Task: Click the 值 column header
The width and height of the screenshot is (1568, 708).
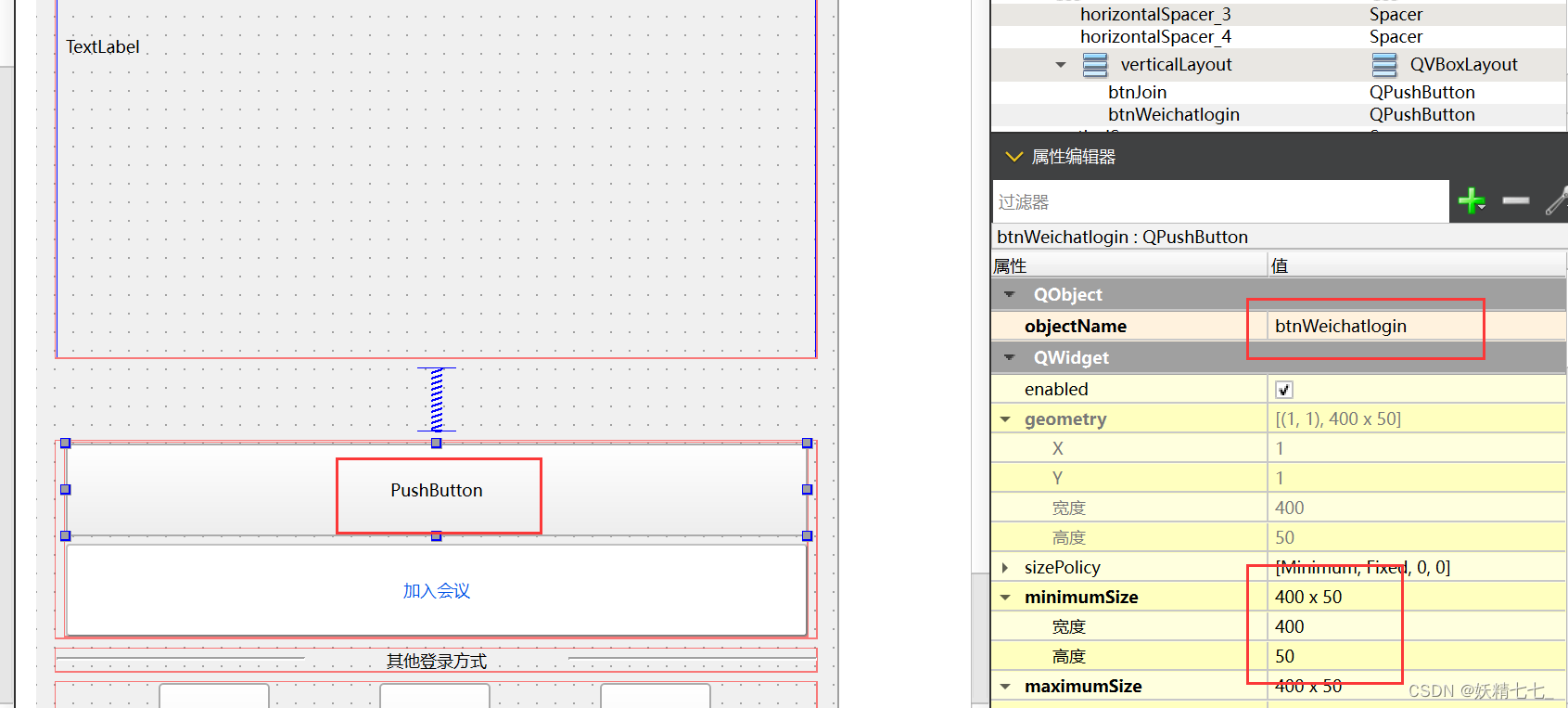Action: tap(1417, 265)
